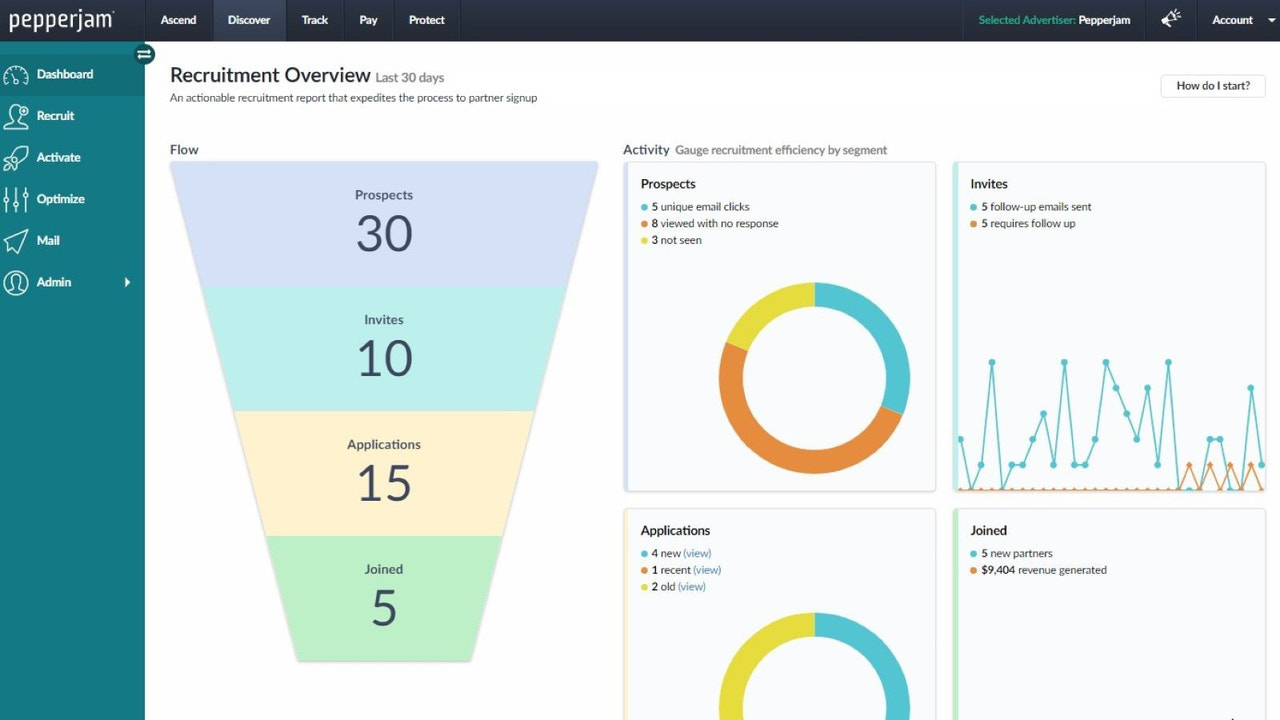Select the Dashboard icon in the sidebar

point(17,73)
